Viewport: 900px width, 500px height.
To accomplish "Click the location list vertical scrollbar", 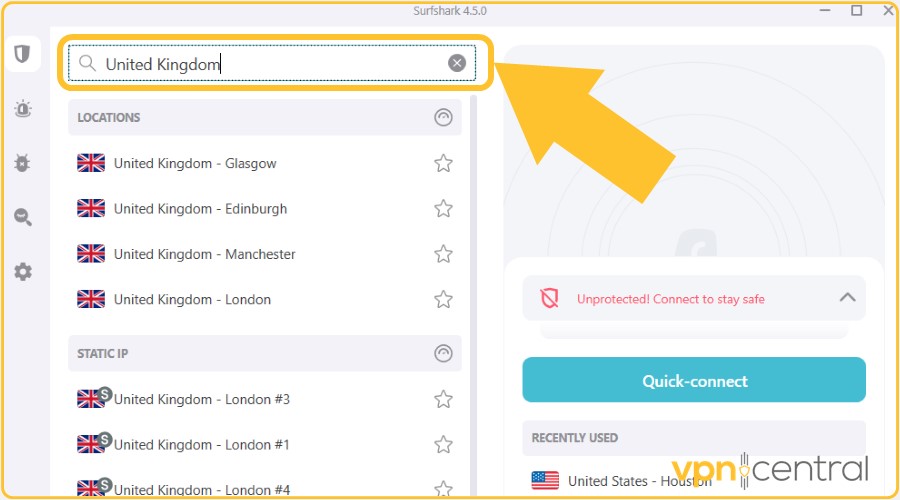I will click(x=474, y=296).
